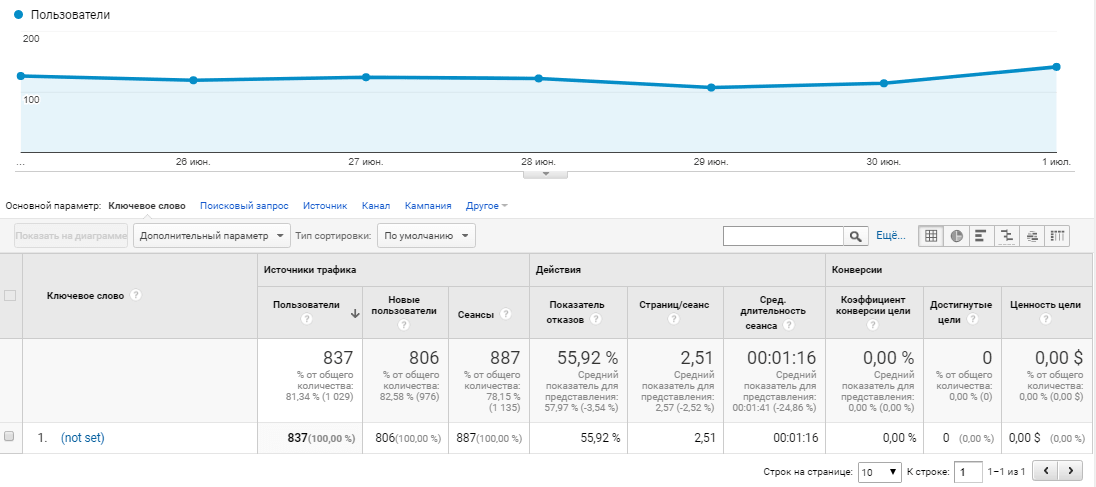Image resolution: width=1096 pixels, height=487 pixels.
Task: Switch to data table view icon
Action: pyautogui.click(x=931, y=236)
